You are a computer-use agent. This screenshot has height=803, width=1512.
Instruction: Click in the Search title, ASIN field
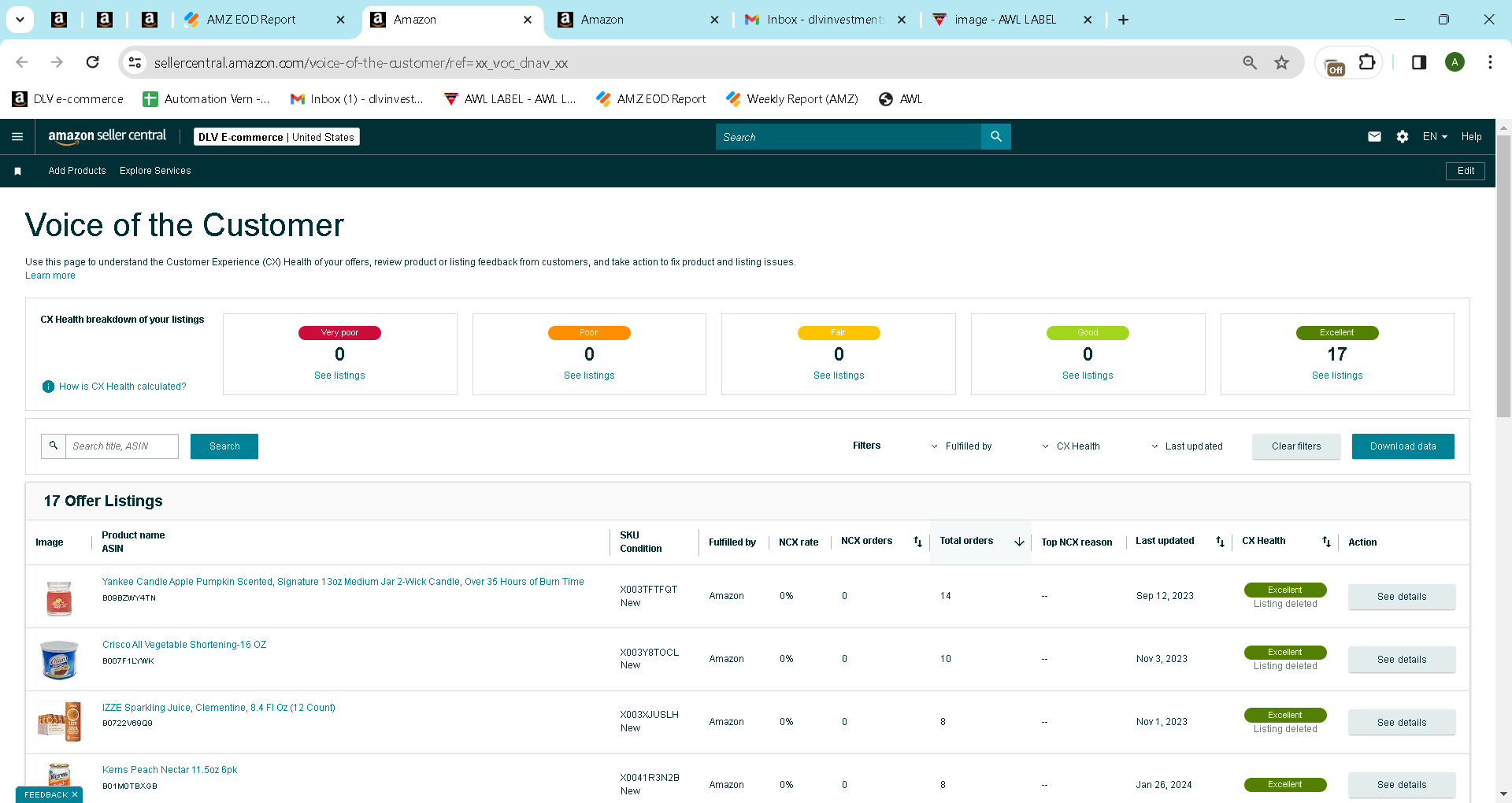click(122, 446)
